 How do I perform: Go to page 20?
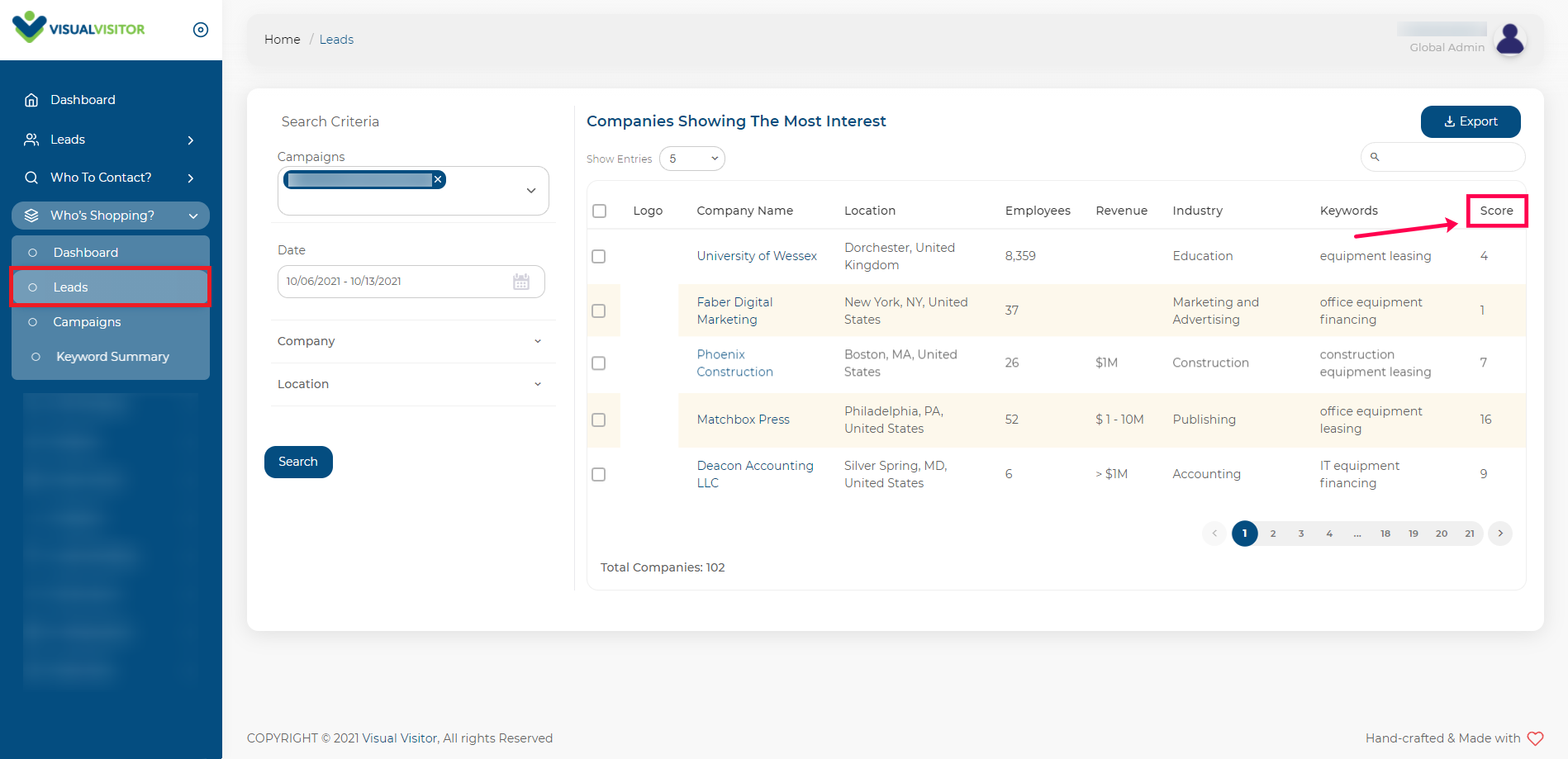pos(1442,534)
